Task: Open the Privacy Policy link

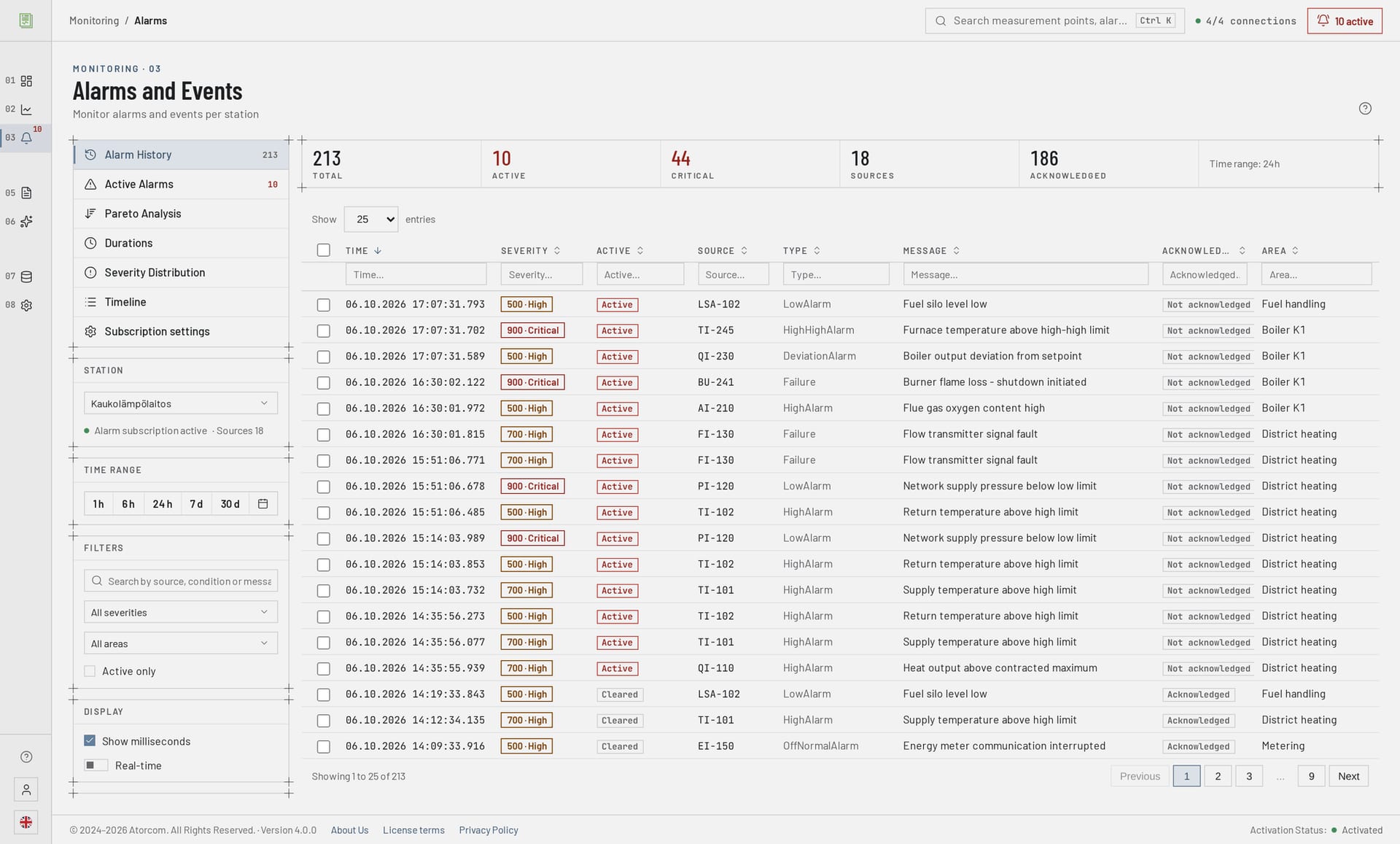Action: pos(489,830)
